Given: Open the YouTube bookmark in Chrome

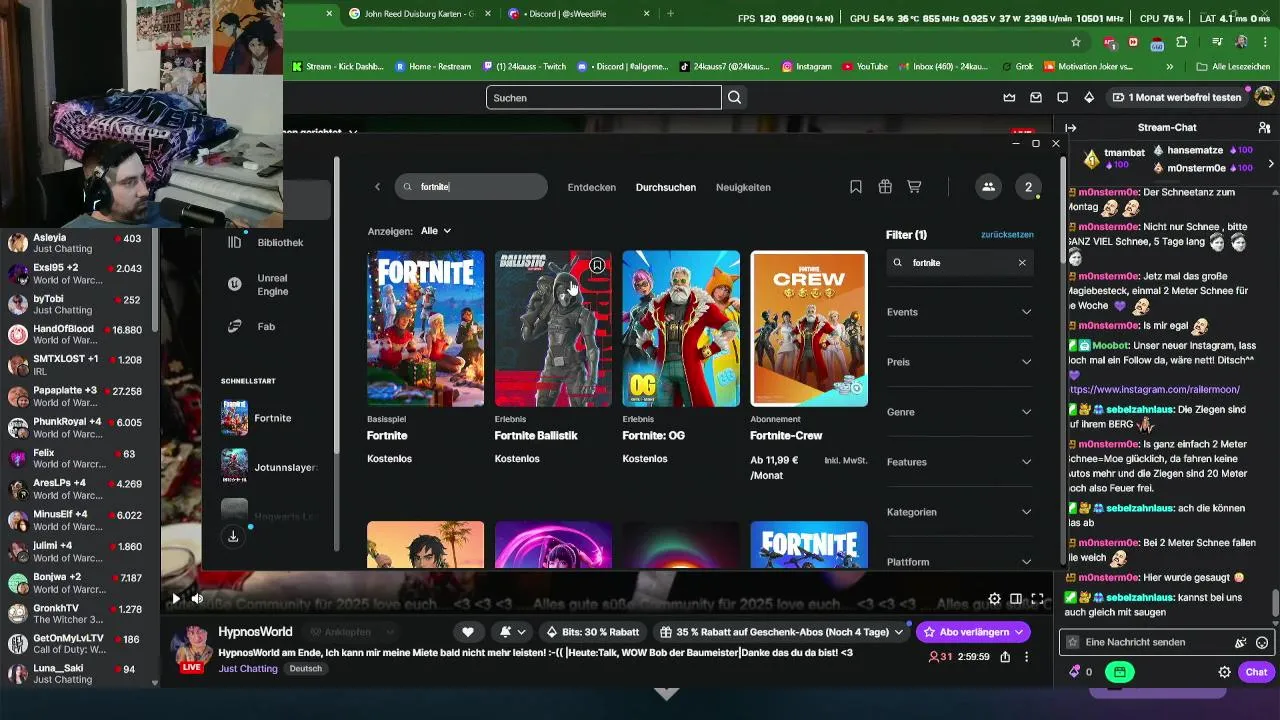Looking at the screenshot, I should point(865,66).
